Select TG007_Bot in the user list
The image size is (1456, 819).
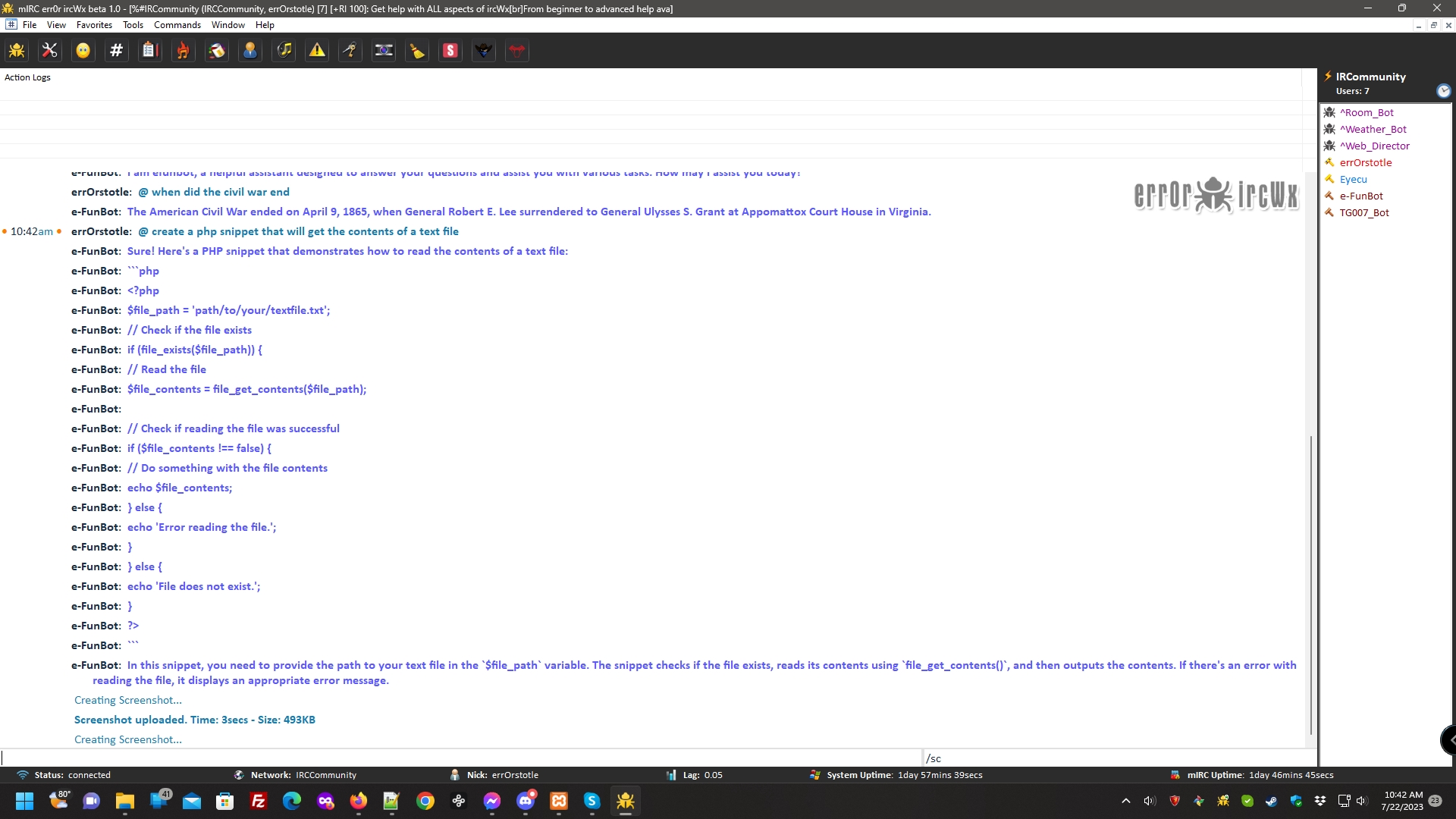(1364, 212)
